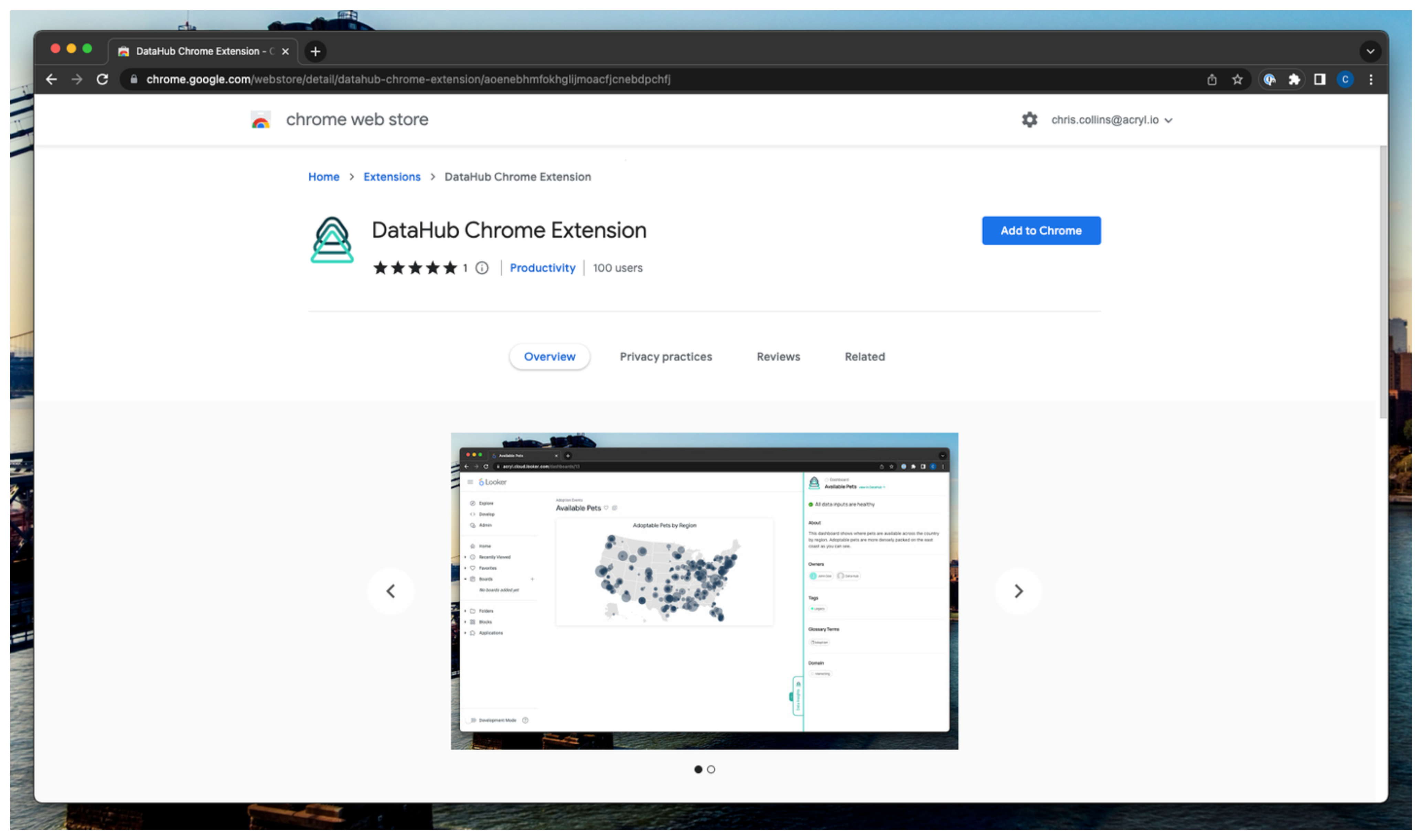Click the Add to Chrome button
The height and width of the screenshot is (840, 1422).
click(1041, 230)
